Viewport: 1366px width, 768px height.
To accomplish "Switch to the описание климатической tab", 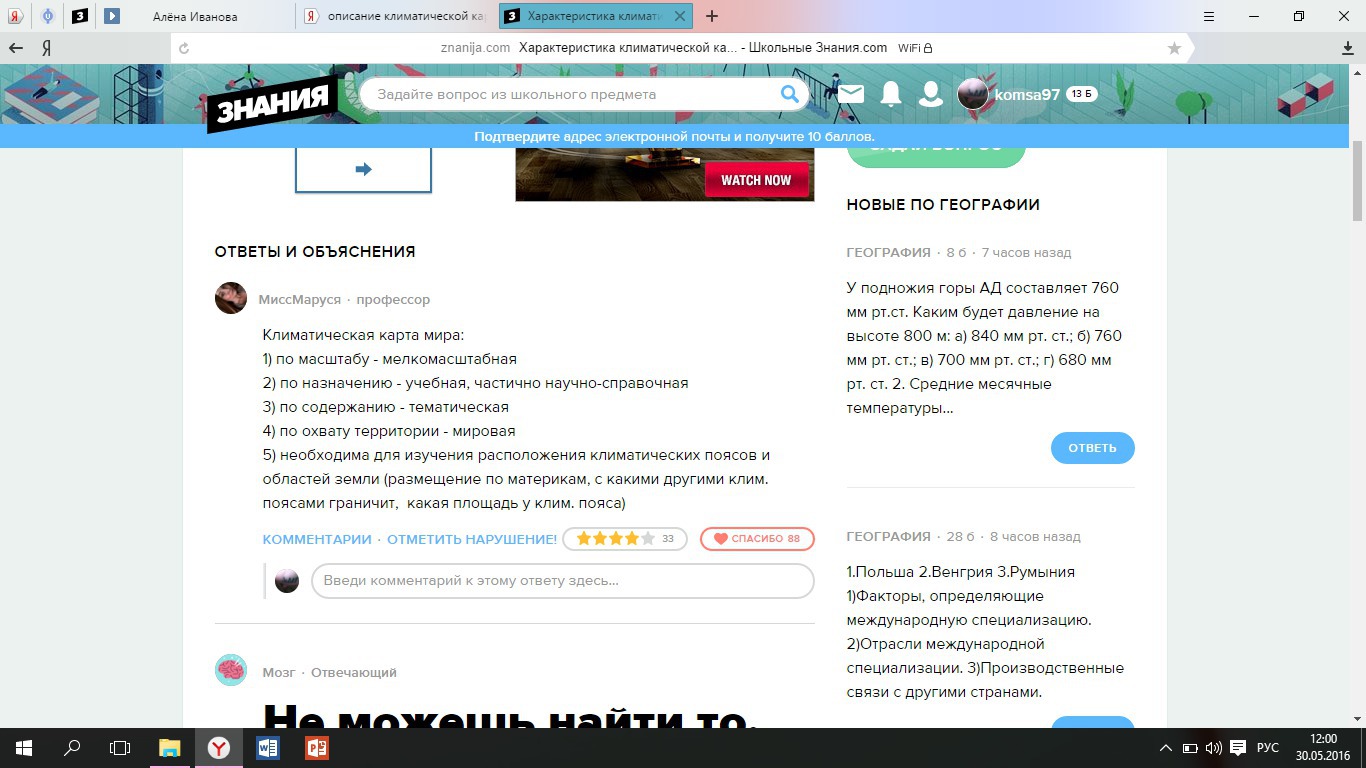I will [397, 16].
